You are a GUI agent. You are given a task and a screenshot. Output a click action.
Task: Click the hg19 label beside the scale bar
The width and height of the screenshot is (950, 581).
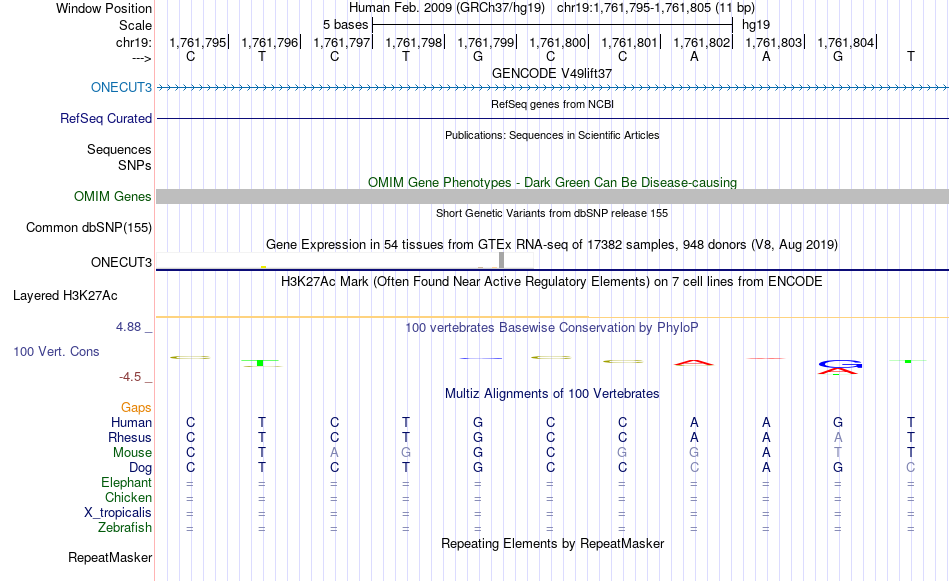click(756, 25)
